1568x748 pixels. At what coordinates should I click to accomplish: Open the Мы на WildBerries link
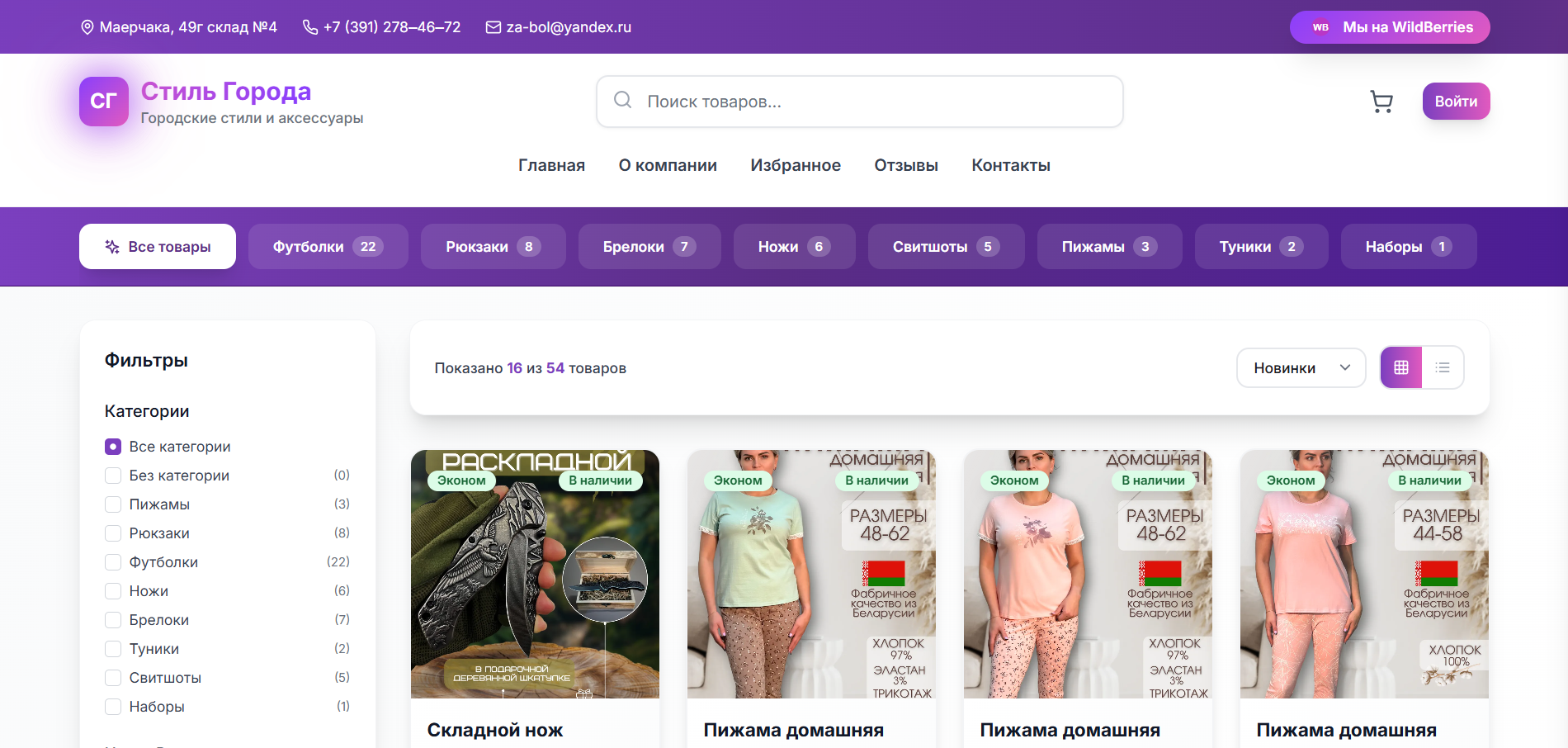(1390, 27)
